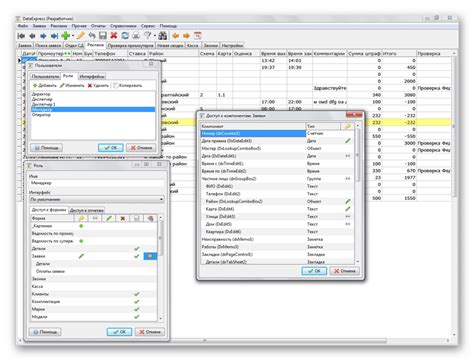Open the filter funnel dropdown arrow

155,36
